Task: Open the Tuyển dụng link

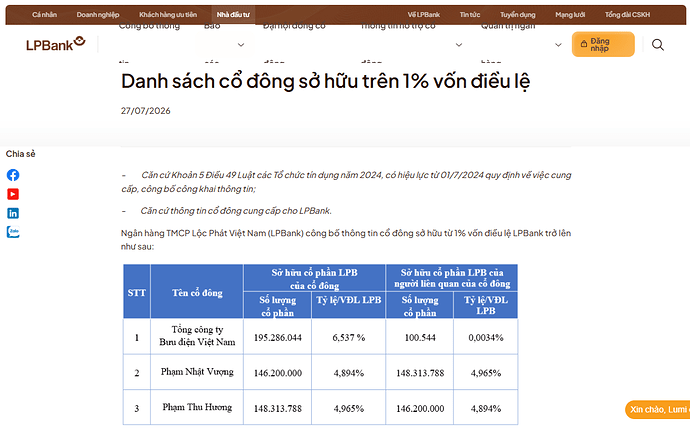Action: tap(518, 15)
